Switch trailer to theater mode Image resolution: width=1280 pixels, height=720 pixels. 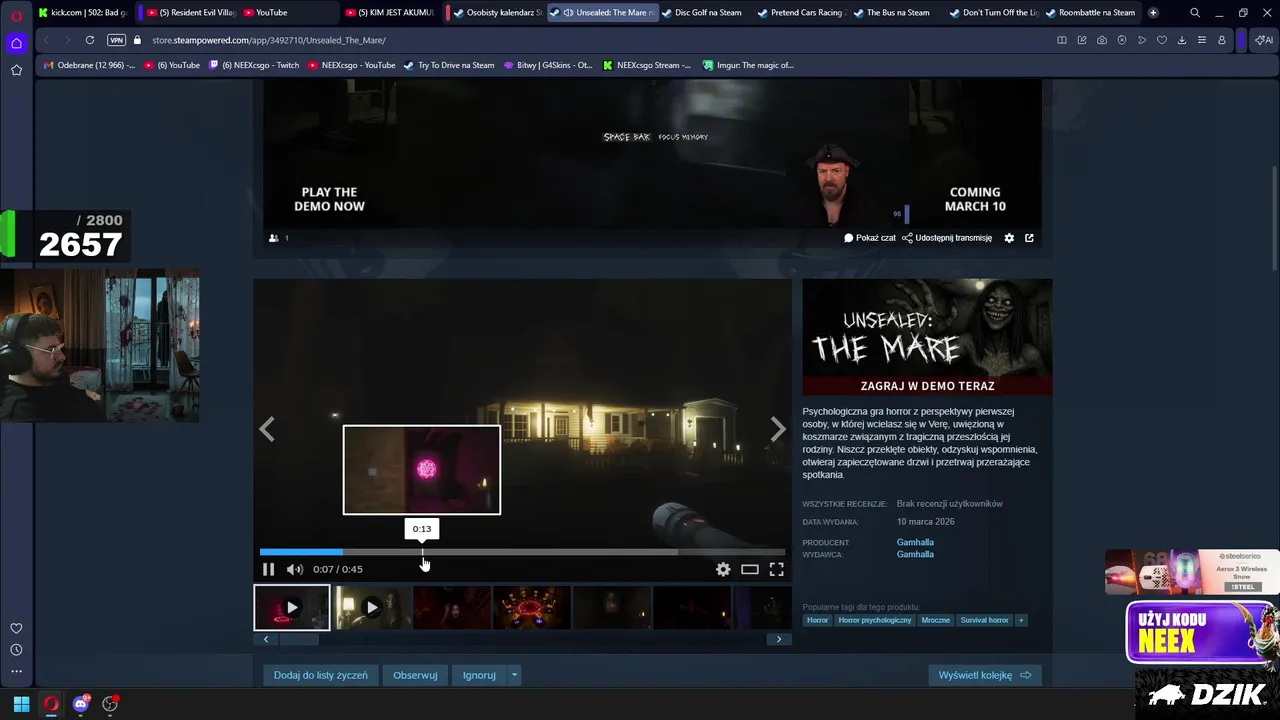coord(750,569)
